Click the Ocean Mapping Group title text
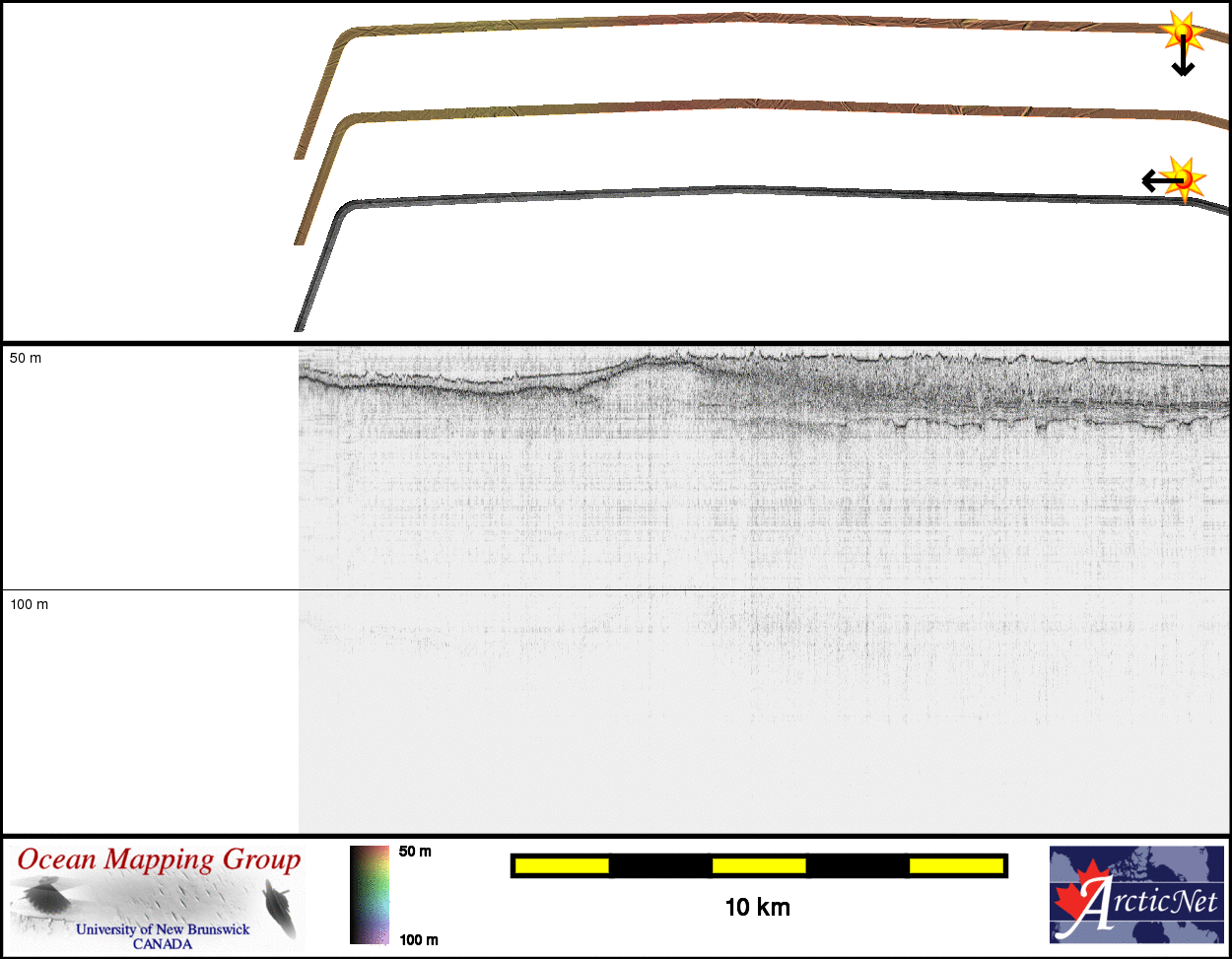This screenshot has width=1232, height=959. (159, 859)
